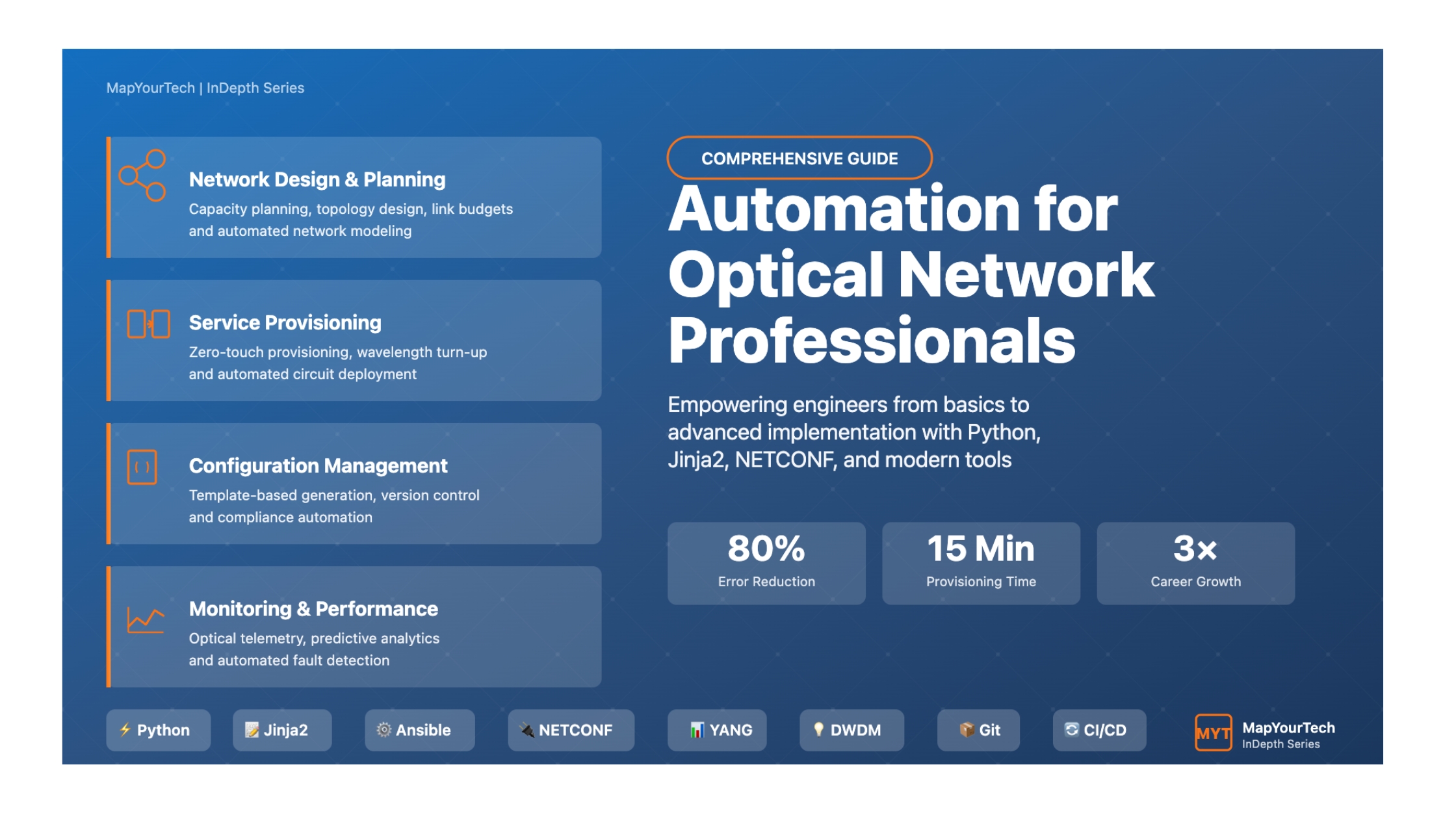Image resolution: width=1456 pixels, height=819 pixels.
Task: Click the package box icon beside Git
Action: [967, 730]
